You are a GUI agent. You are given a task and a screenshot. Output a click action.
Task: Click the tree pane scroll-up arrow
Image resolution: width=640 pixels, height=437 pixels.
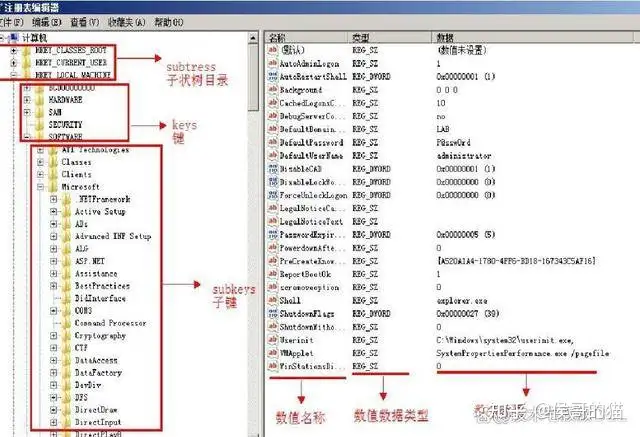tap(253, 38)
